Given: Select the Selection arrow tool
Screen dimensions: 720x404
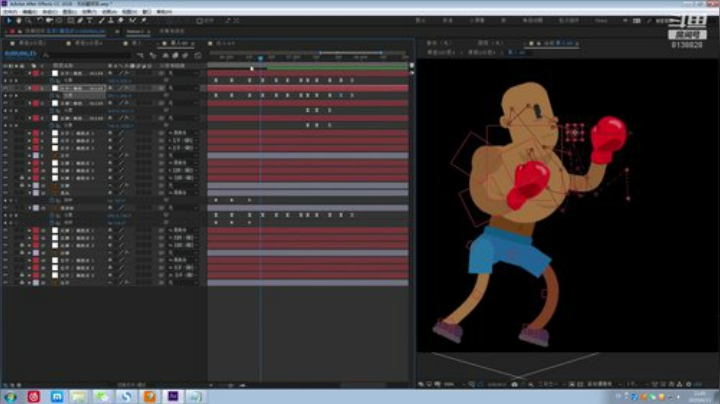Looking at the screenshot, I should click(x=9, y=21).
